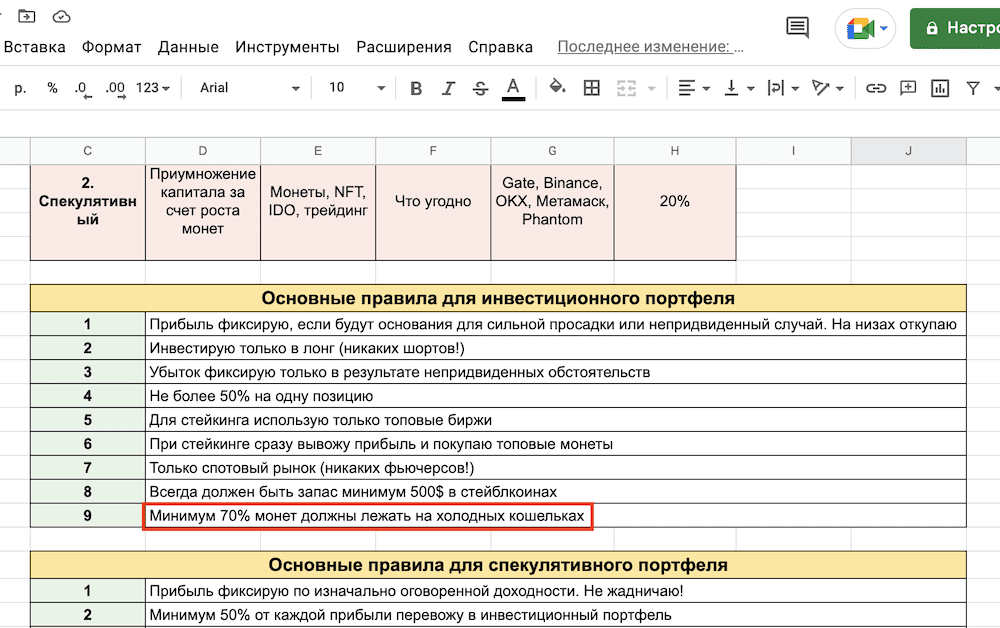Viewport: 1000px width, 628px height.
Task: Open the font size 10 dropdown
Action: [357, 88]
